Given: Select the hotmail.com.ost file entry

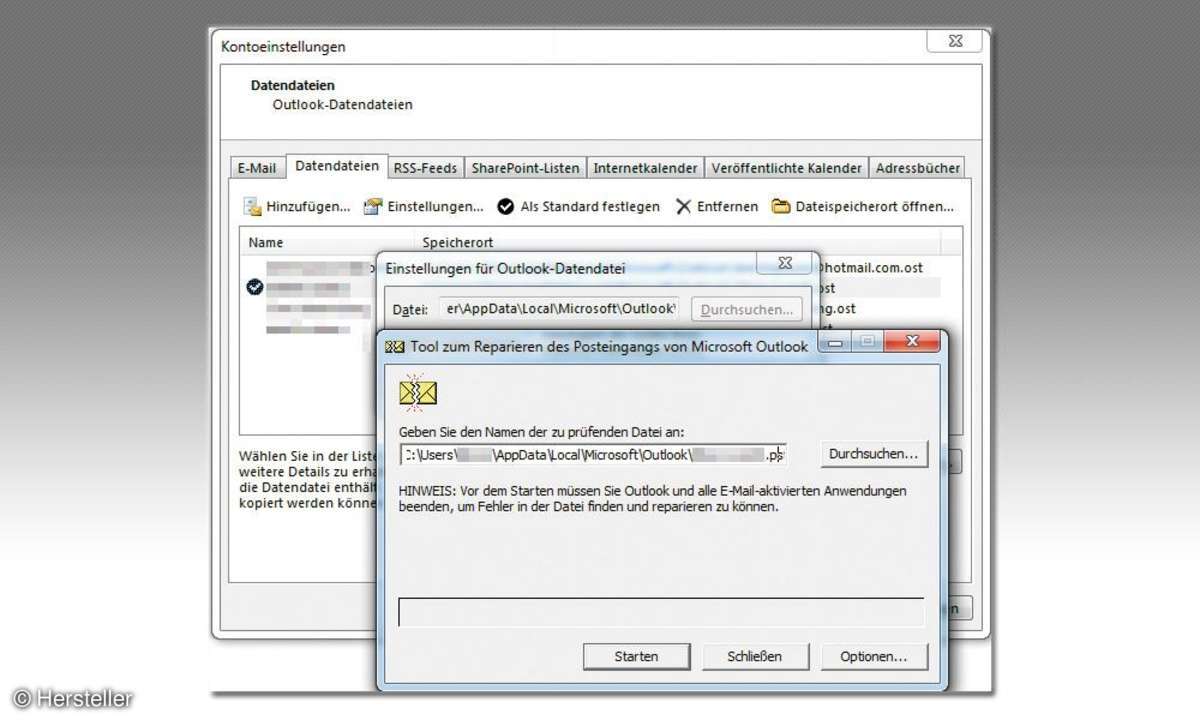Looking at the screenshot, I should [x=870, y=268].
